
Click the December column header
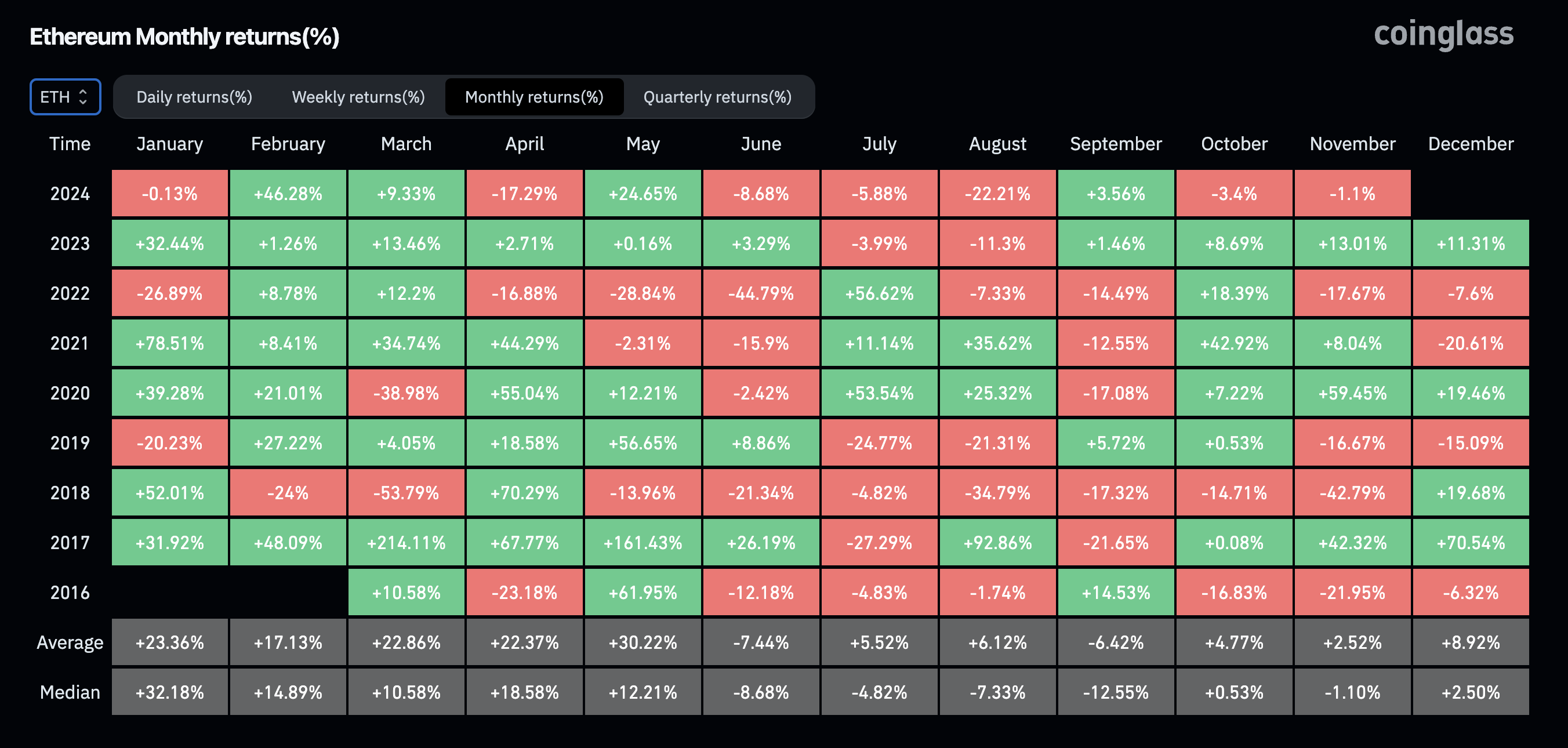point(1470,144)
